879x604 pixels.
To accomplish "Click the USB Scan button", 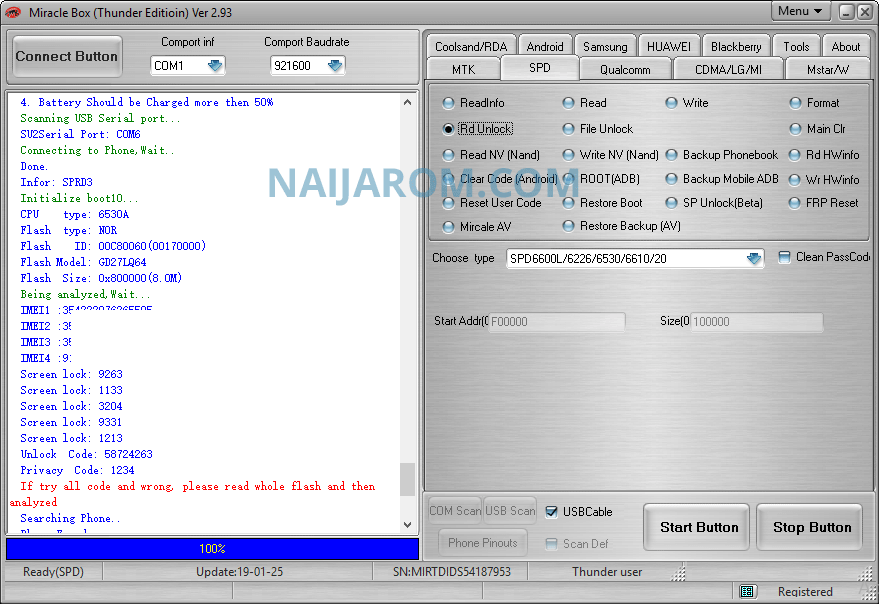I will point(510,511).
